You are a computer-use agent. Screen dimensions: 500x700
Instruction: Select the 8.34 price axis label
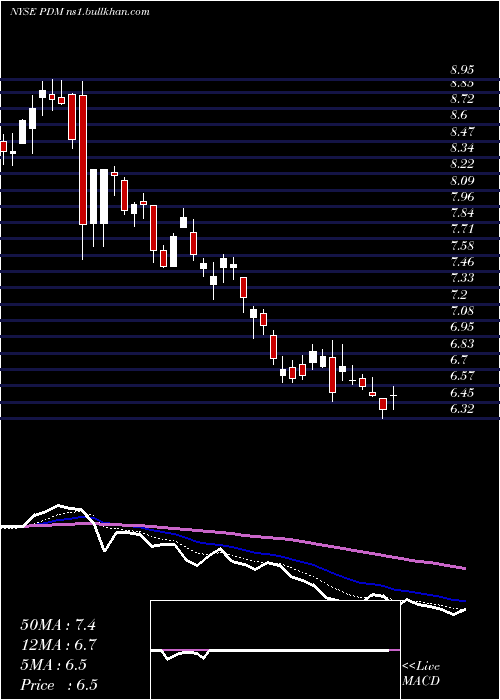click(462, 148)
